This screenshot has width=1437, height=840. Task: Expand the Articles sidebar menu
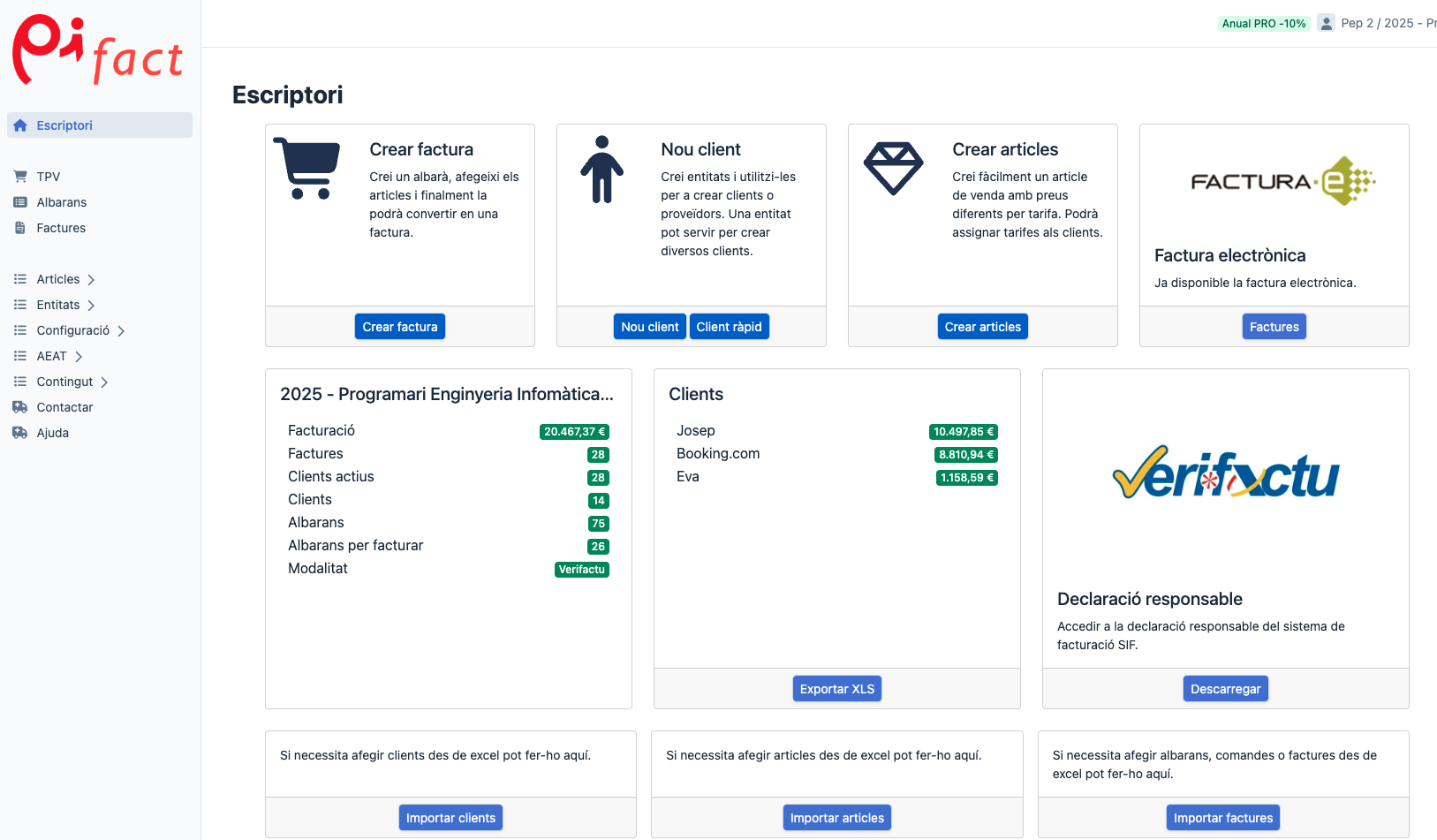(x=90, y=280)
